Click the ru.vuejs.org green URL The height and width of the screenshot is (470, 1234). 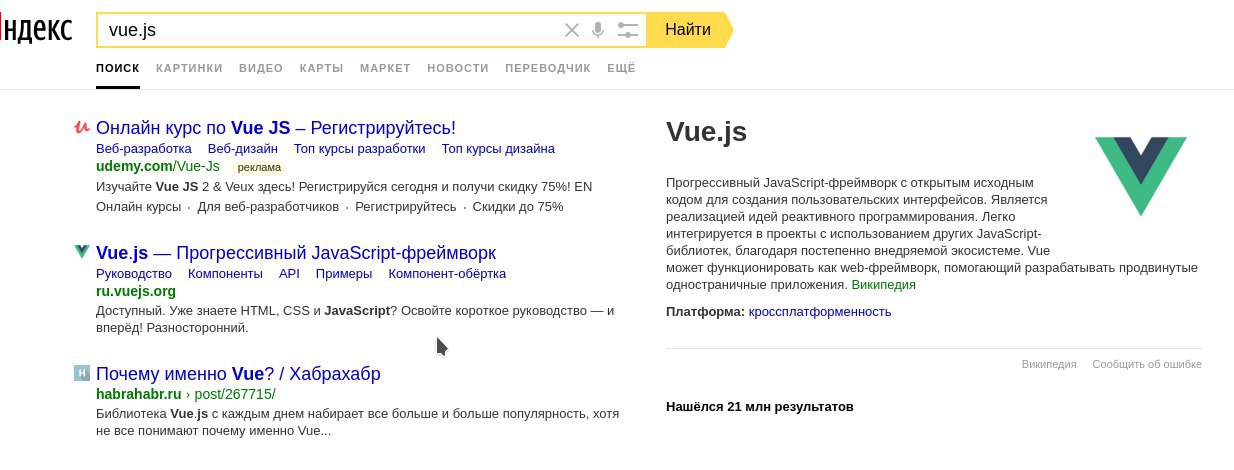pos(136,291)
